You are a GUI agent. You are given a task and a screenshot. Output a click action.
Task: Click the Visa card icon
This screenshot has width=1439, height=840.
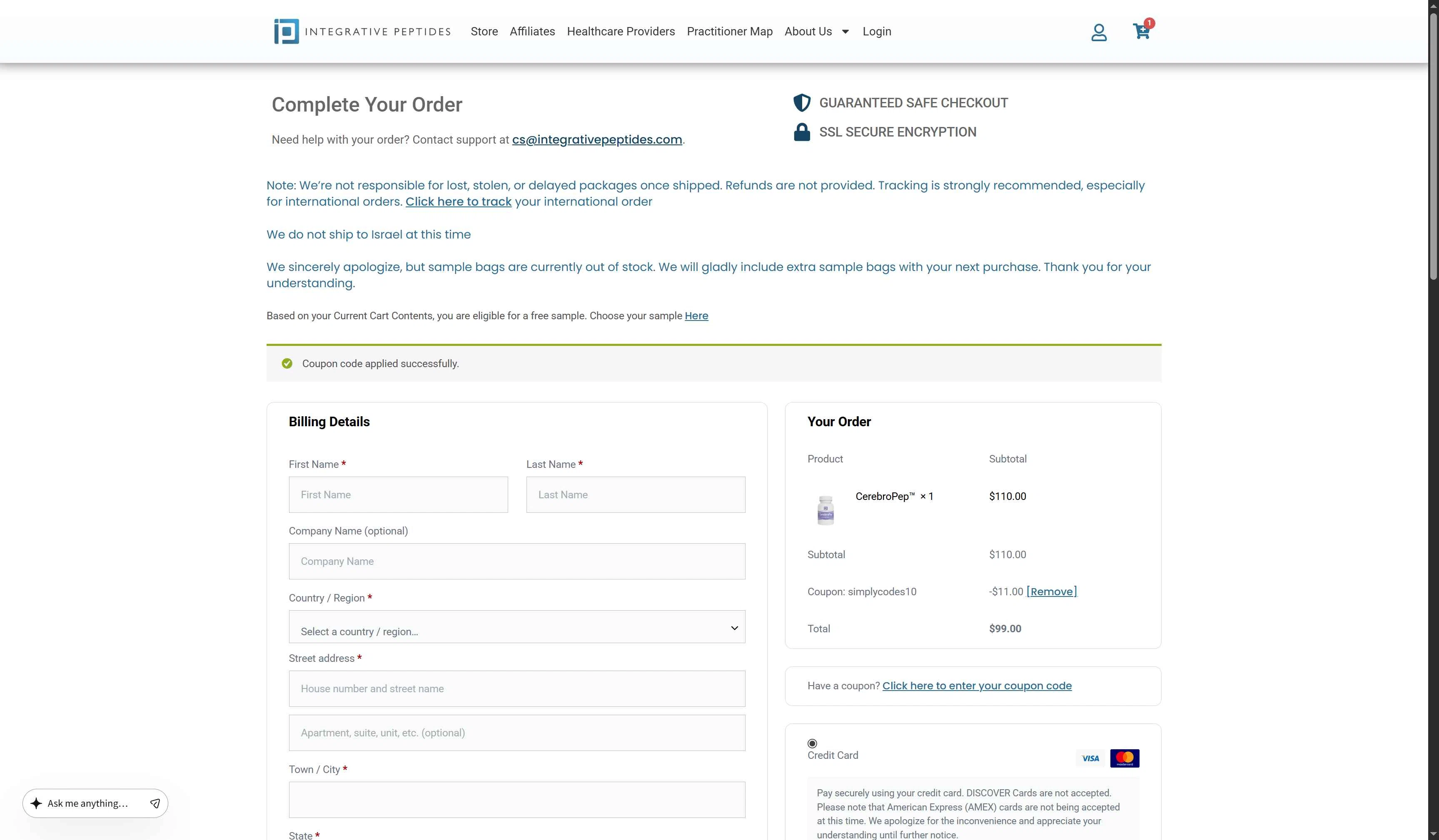1090,758
